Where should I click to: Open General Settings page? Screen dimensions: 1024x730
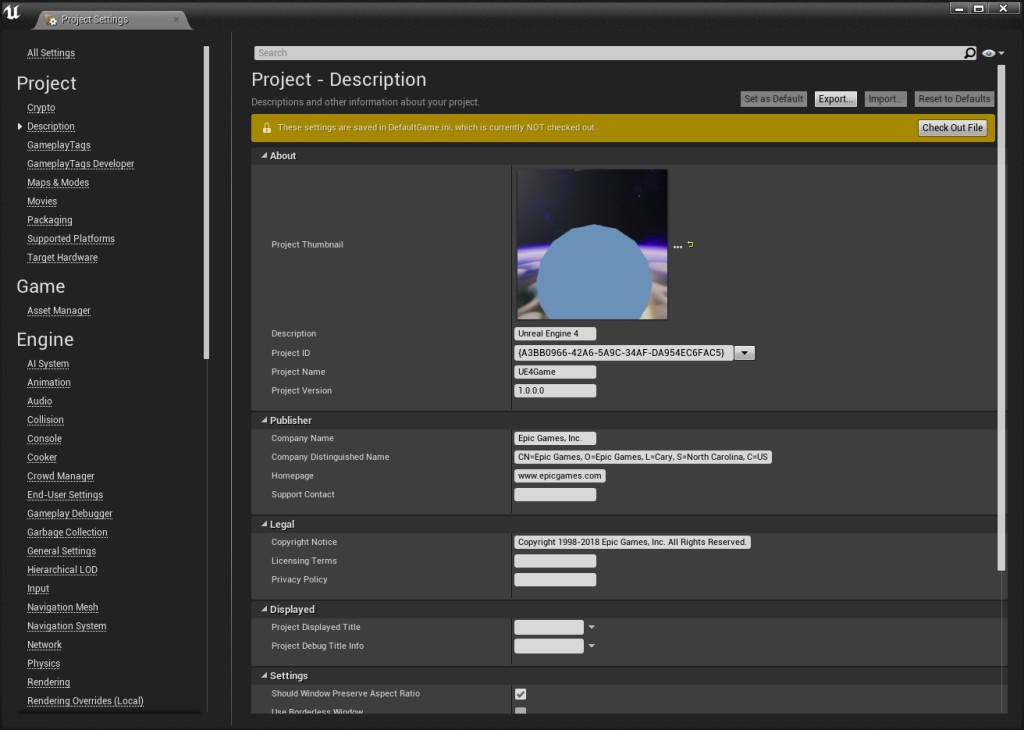[61, 551]
